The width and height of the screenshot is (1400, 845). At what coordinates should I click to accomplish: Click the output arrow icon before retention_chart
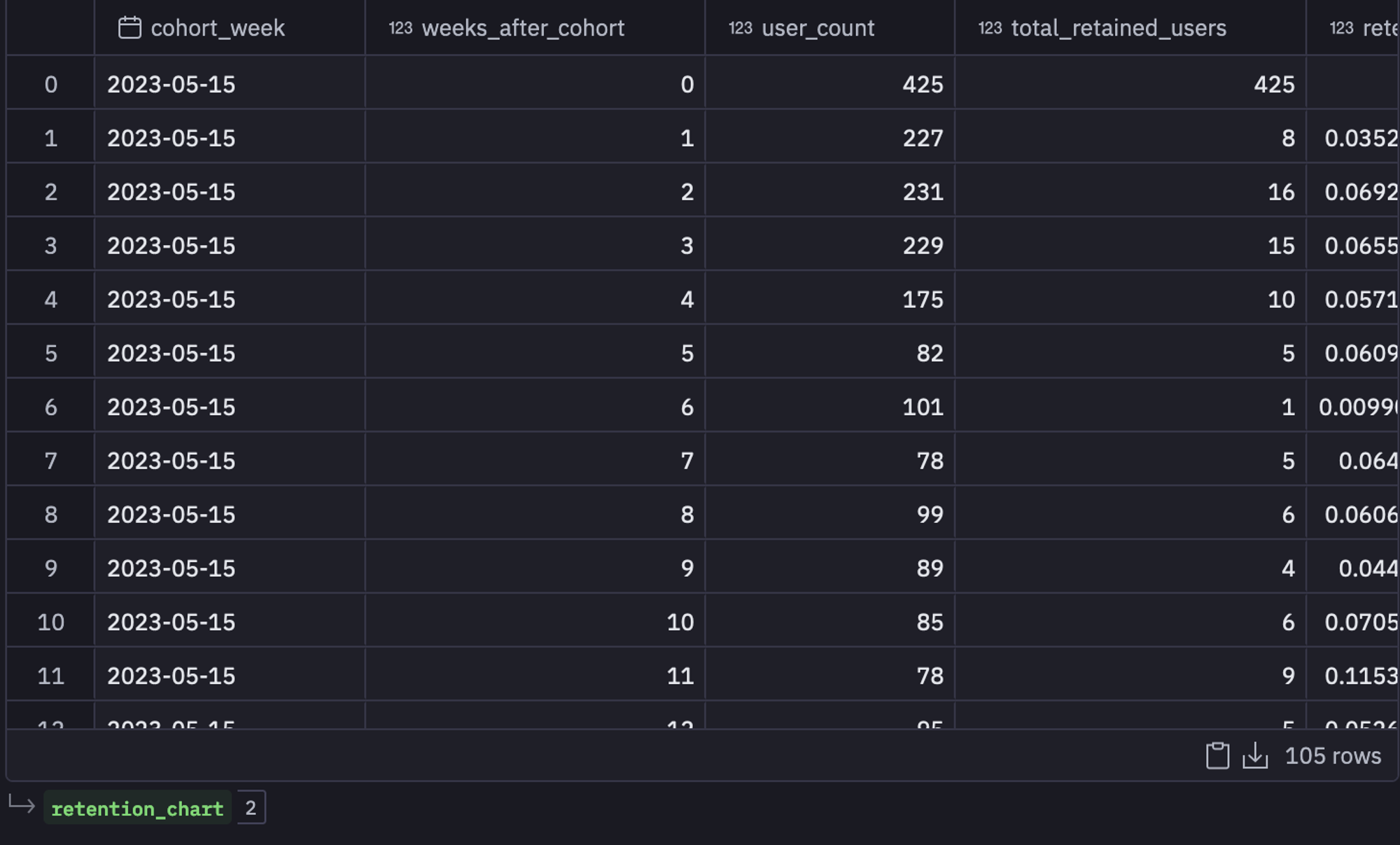(22, 805)
